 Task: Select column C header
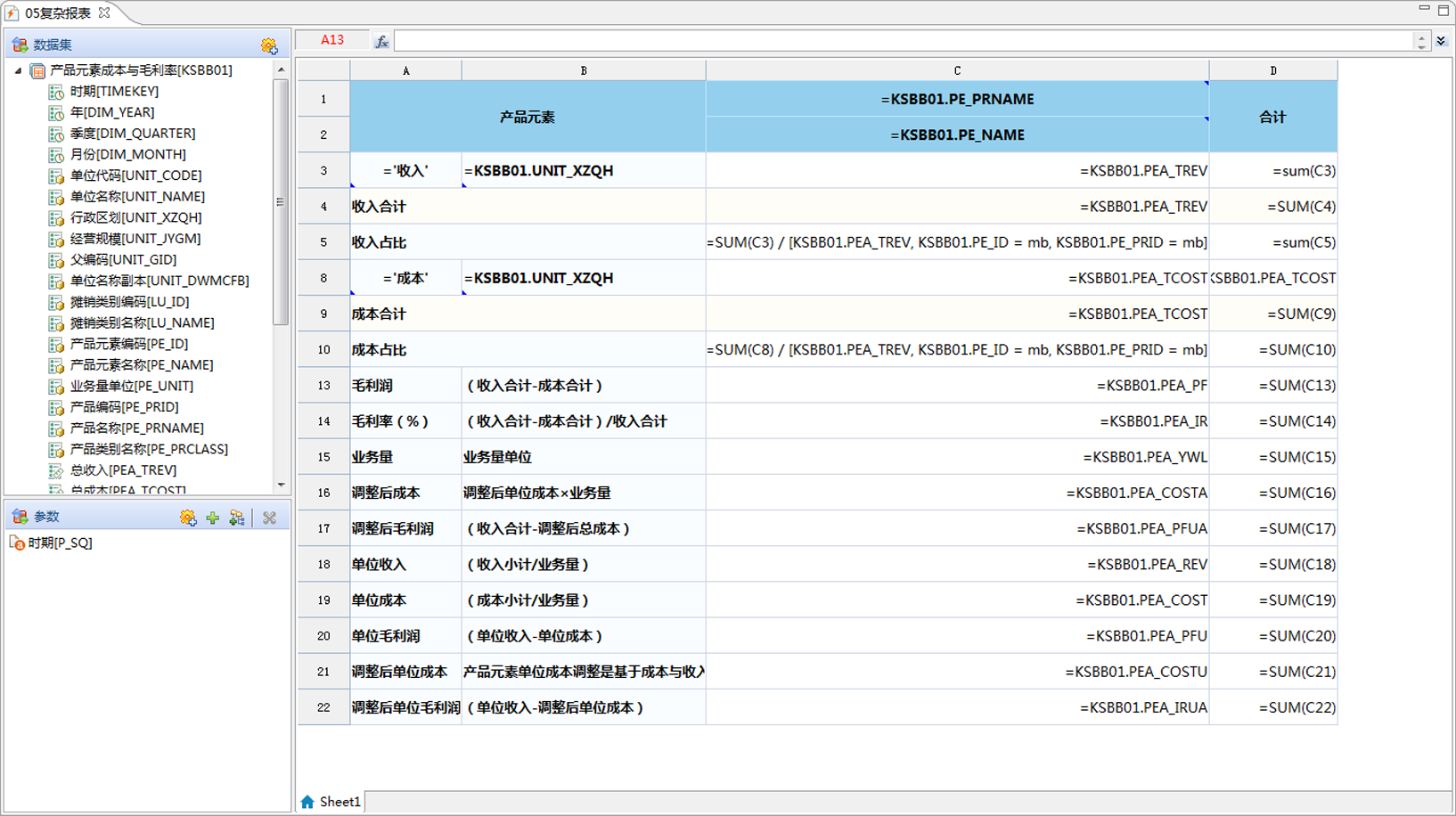(957, 70)
